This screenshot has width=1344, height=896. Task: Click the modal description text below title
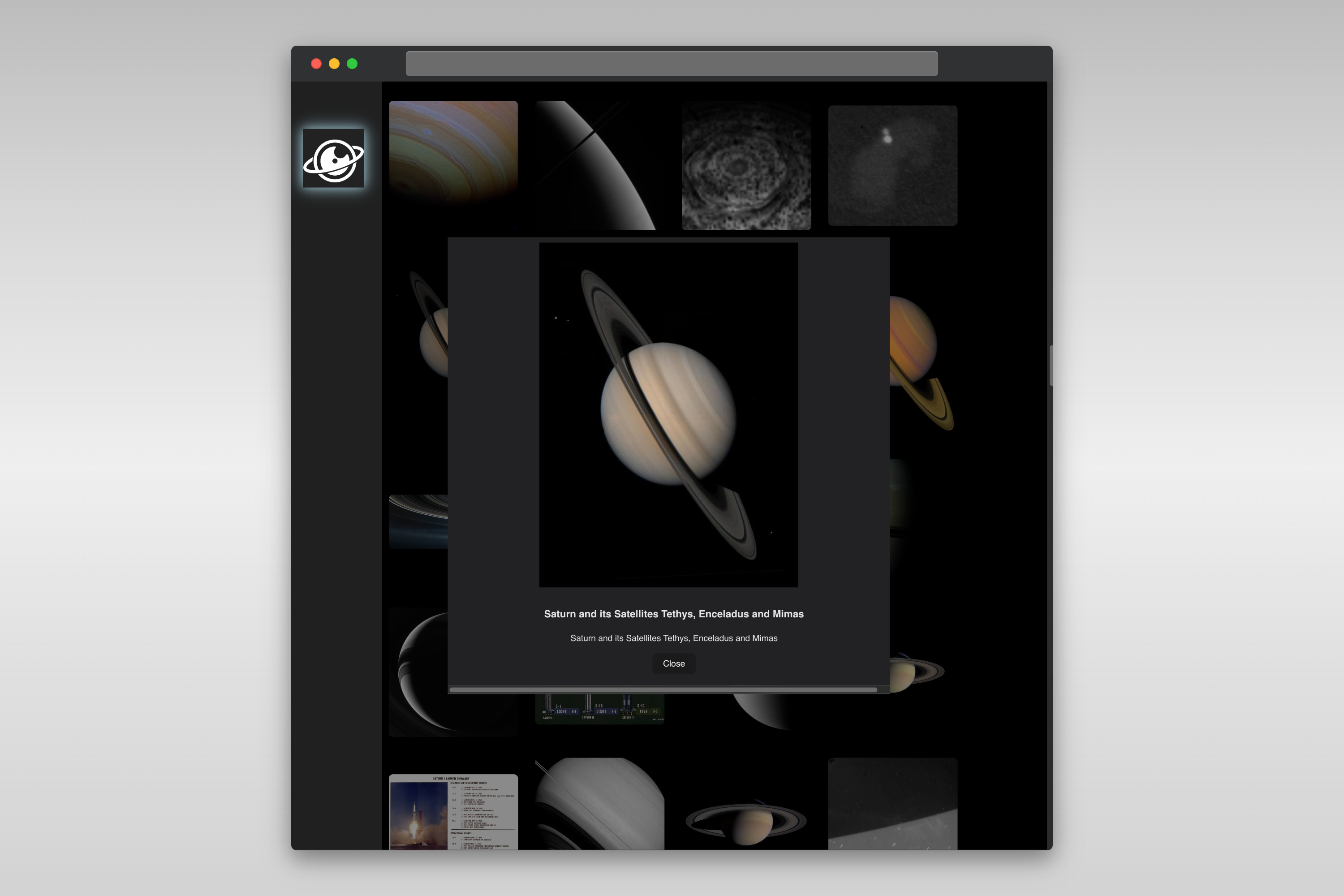674,638
